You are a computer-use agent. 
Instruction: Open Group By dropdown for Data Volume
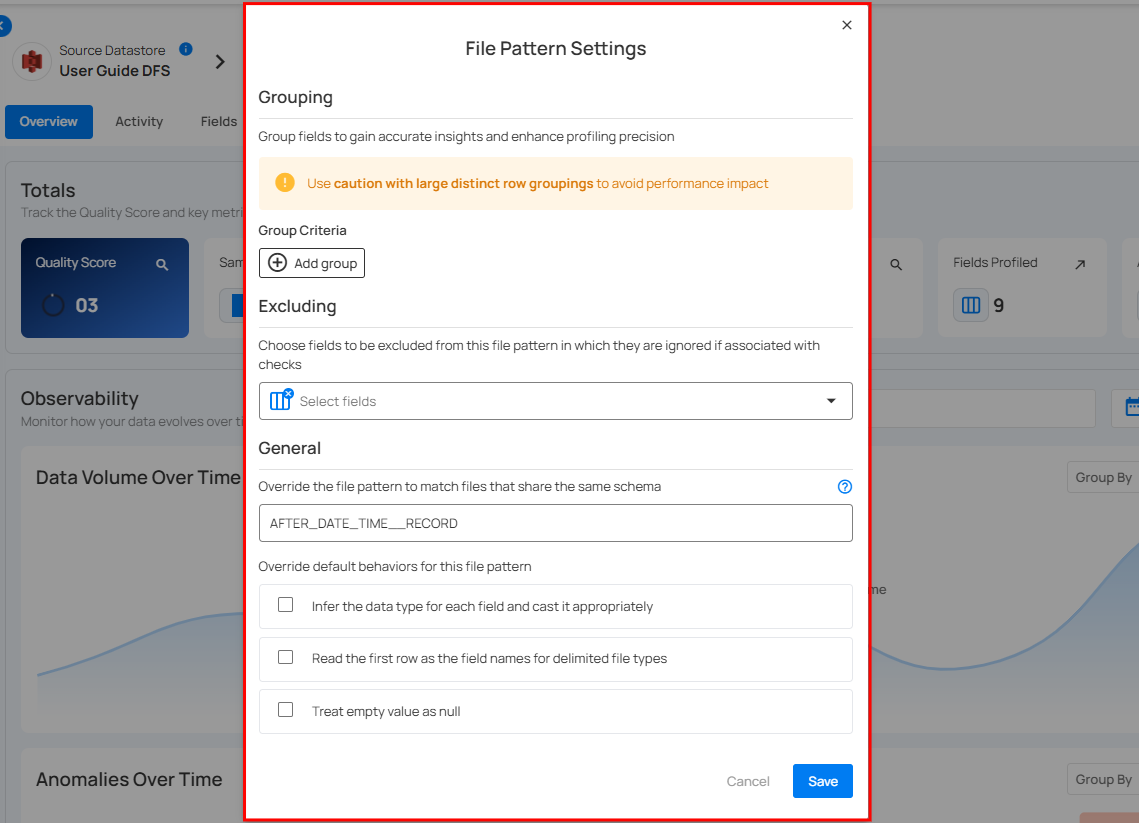[x=1102, y=477]
